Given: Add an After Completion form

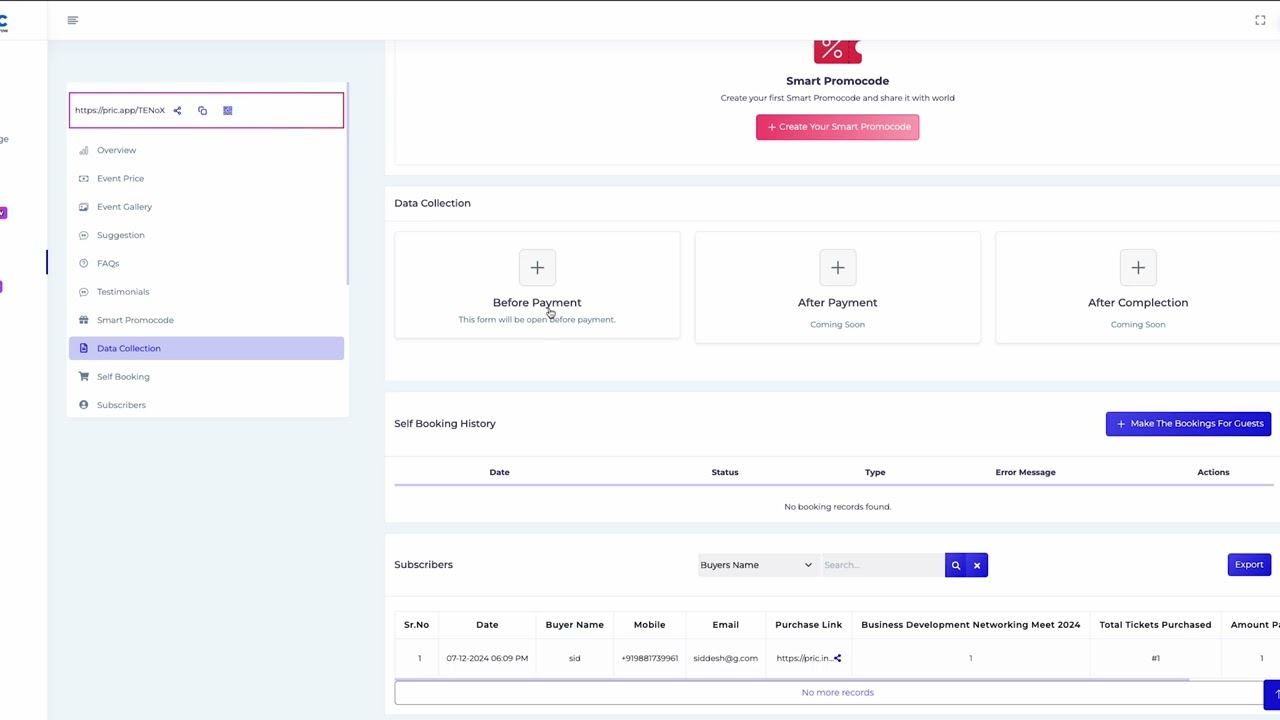Looking at the screenshot, I should [x=1138, y=267].
